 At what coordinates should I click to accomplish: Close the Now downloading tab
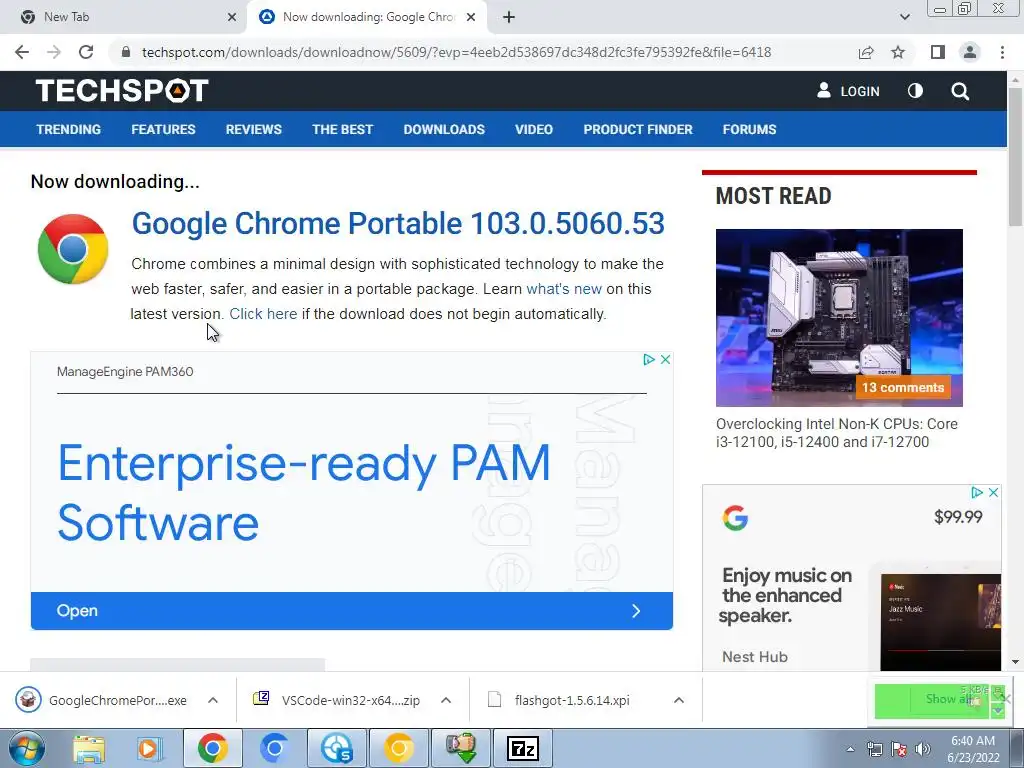coord(471,17)
